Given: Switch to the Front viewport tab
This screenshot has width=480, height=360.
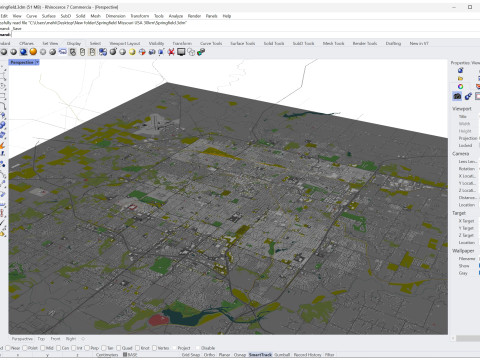Looking at the screenshot, I should tap(55, 339).
